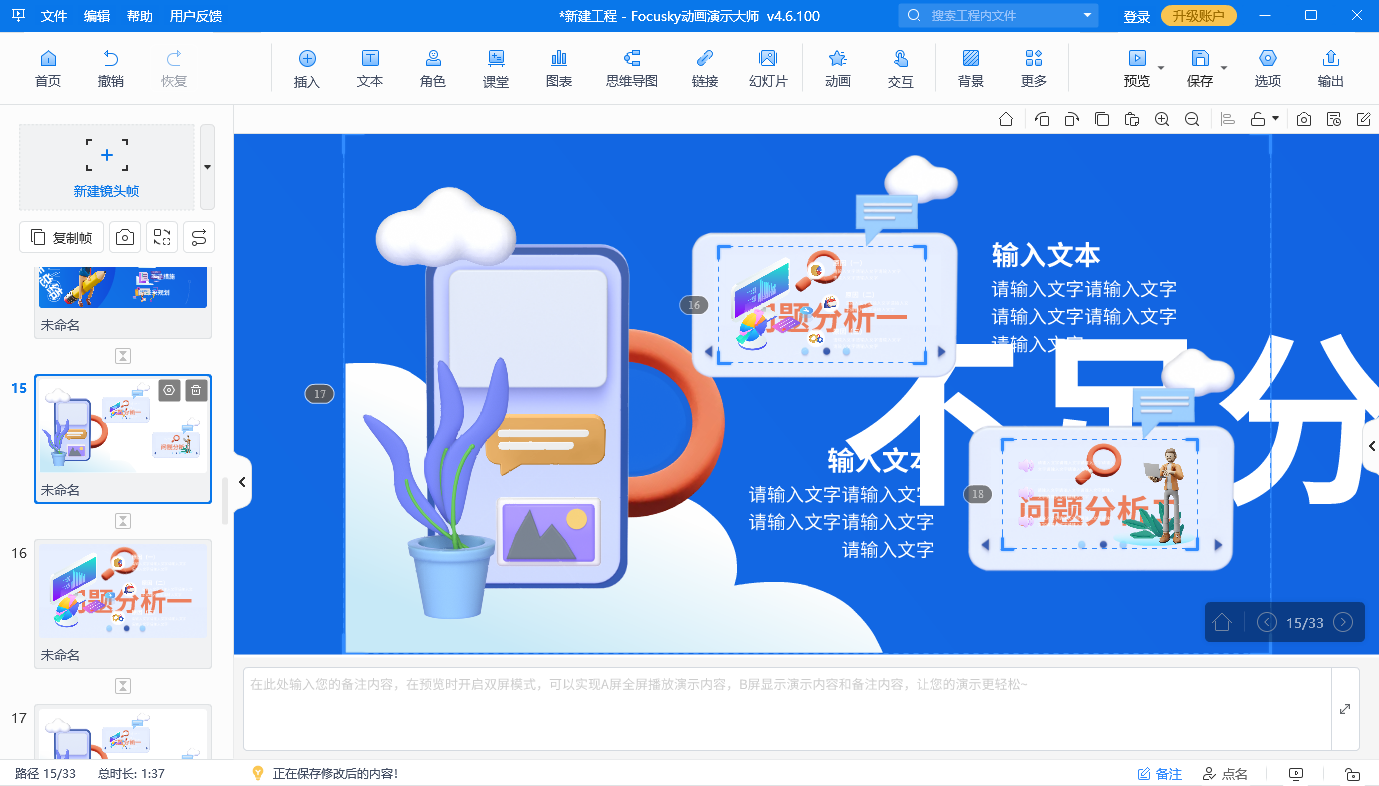This screenshot has height=786, width=1379.
Task: Toggle the lock icon in canvas toolbar
Action: tap(1259, 119)
